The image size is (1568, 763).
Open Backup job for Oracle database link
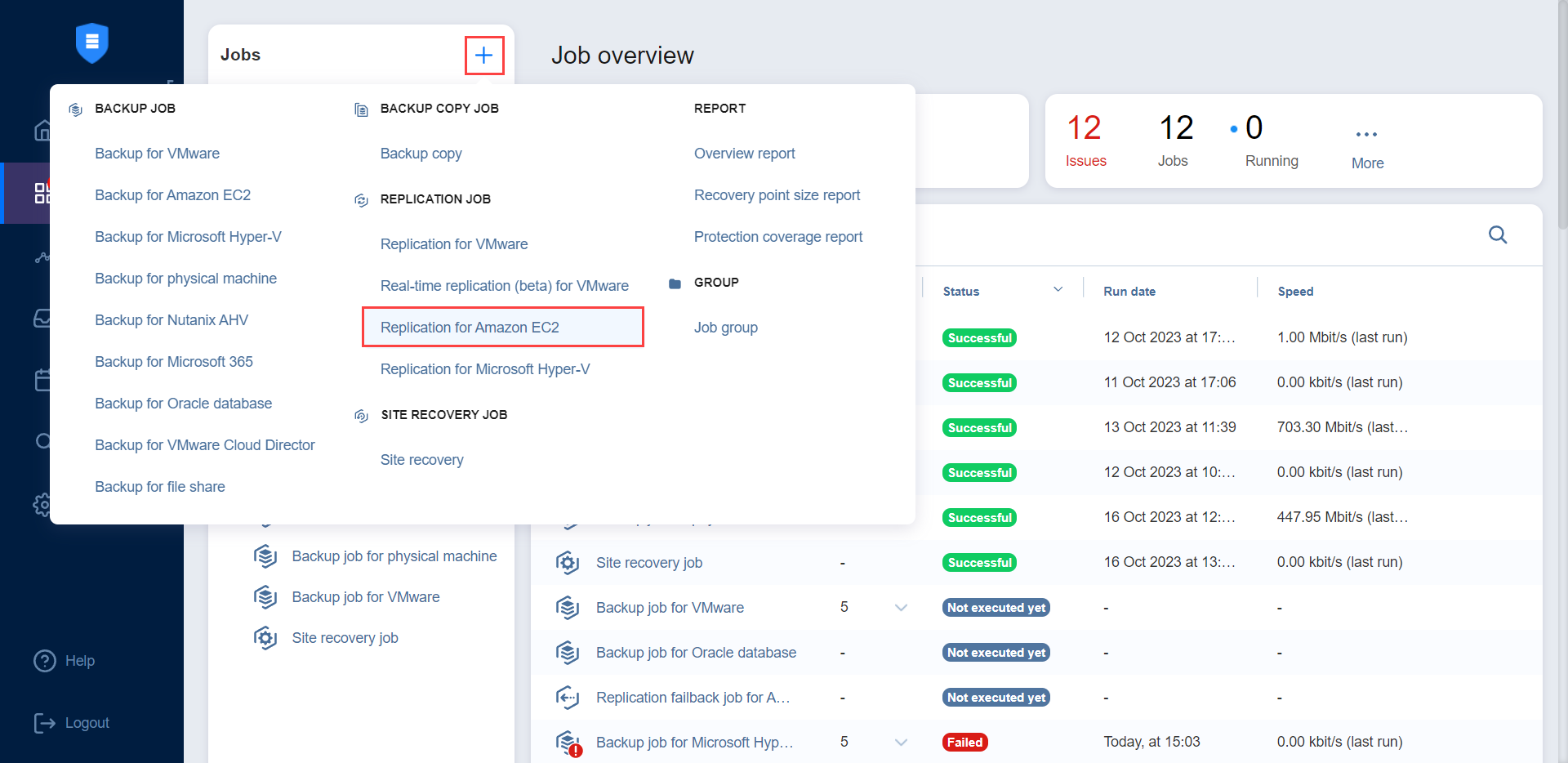(x=696, y=653)
